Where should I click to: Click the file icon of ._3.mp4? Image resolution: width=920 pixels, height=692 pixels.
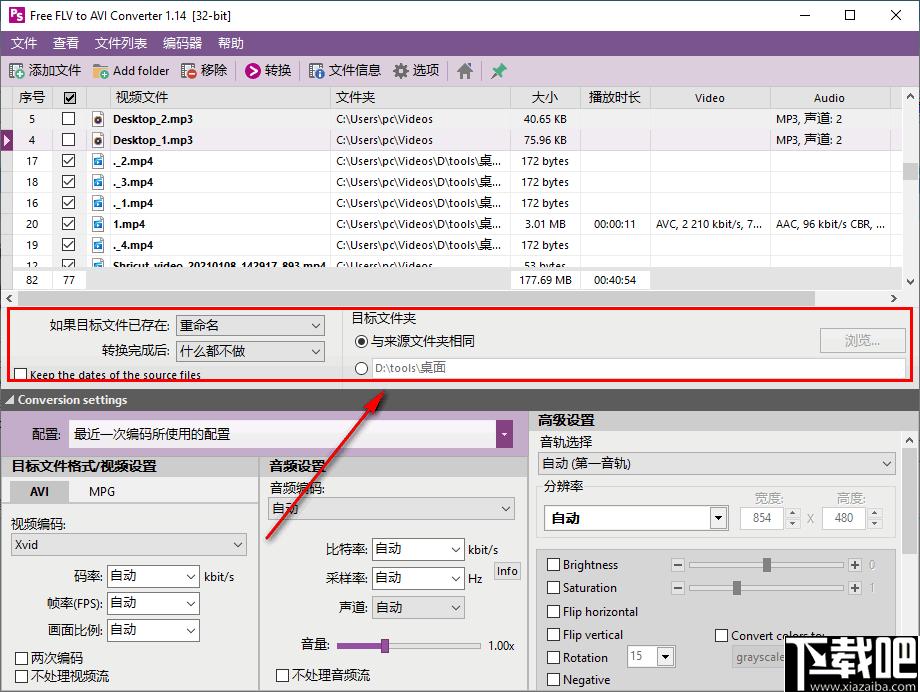tap(98, 182)
